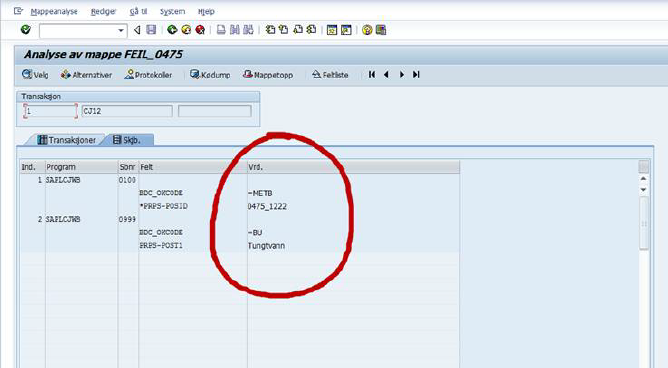Click the red Cancel icon
668x368 pixels.
(x=200, y=30)
